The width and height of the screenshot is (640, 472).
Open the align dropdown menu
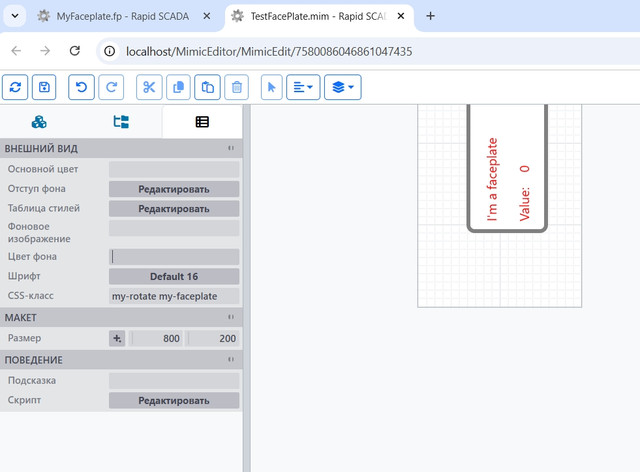pyautogui.click(x=303, y=87)
